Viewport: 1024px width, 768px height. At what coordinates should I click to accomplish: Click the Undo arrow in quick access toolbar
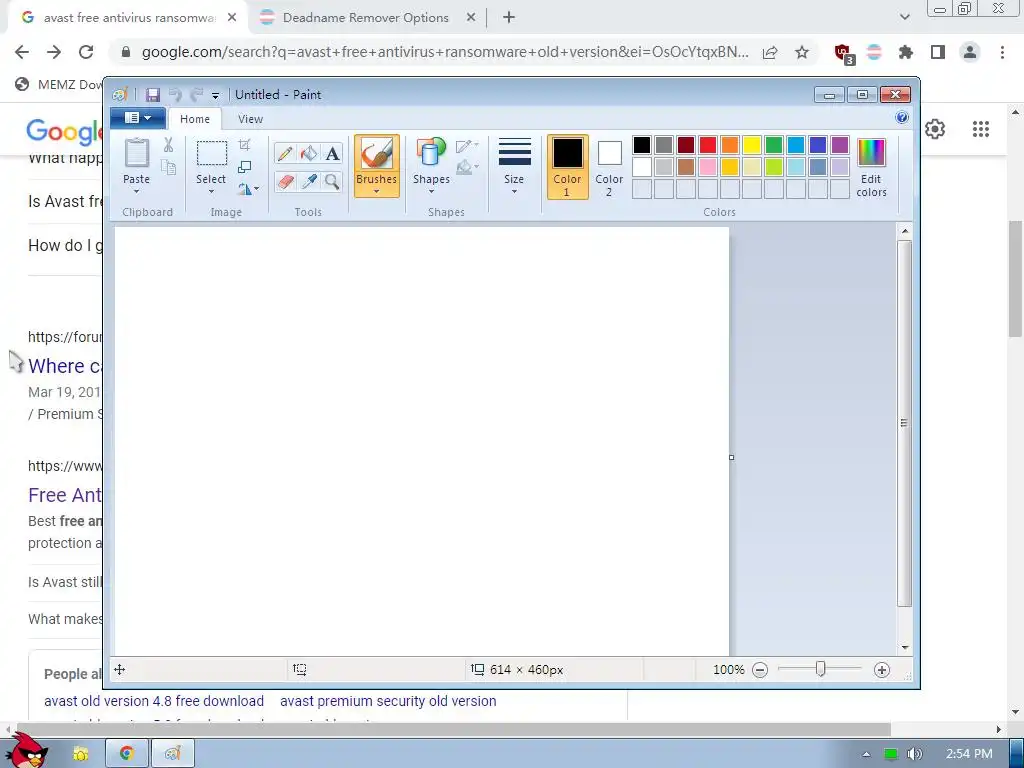coord(175,95)
